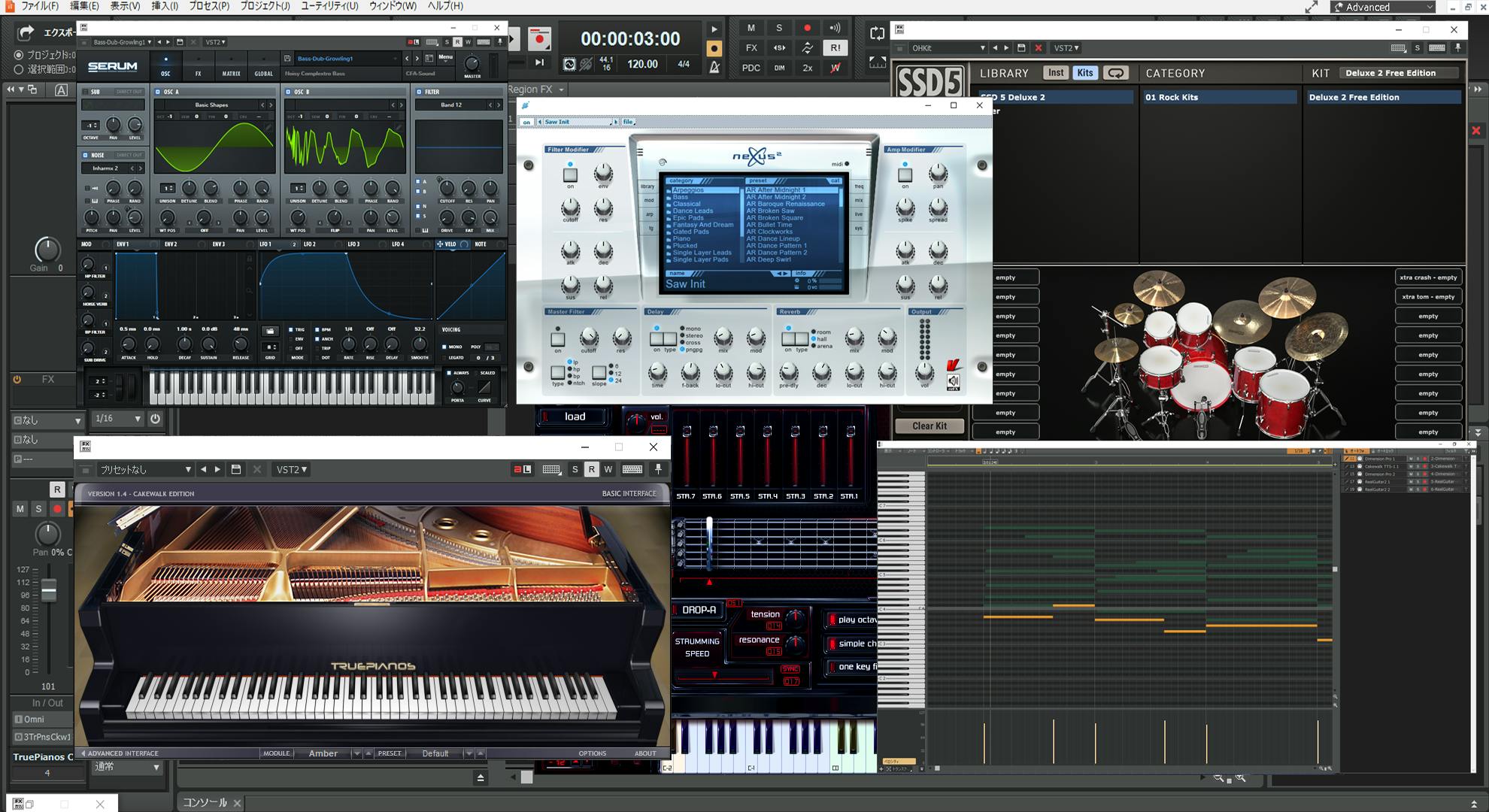The height and width of the screenshot is (812, 1489).
Task: Click the SSD5 Kits button
Action: pyautogui.click(x=1084, y=73)
